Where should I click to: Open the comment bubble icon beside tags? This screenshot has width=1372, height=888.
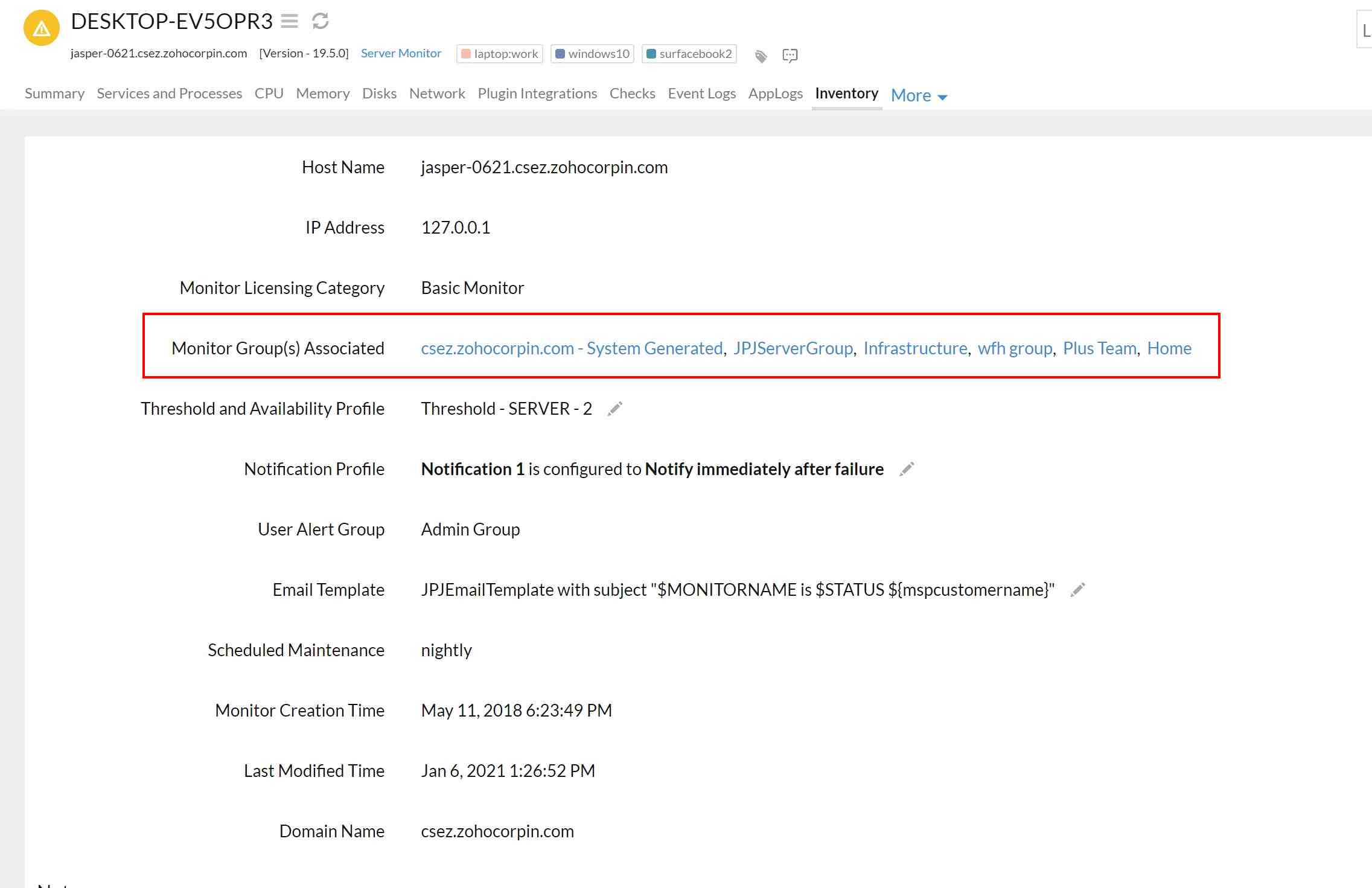790,56
